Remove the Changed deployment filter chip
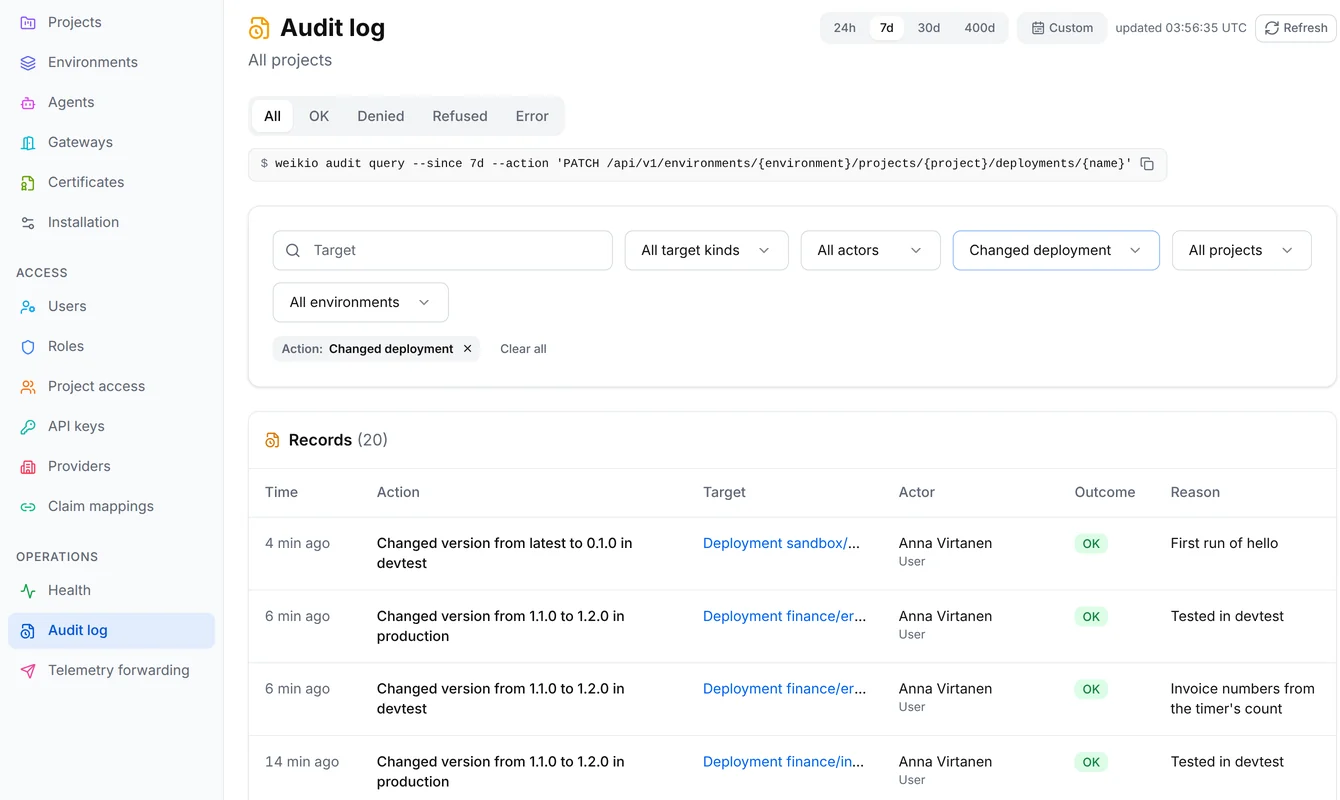The width and height of the screenshot is (1340, 800). pyautogui.click(x=467, y=349)
